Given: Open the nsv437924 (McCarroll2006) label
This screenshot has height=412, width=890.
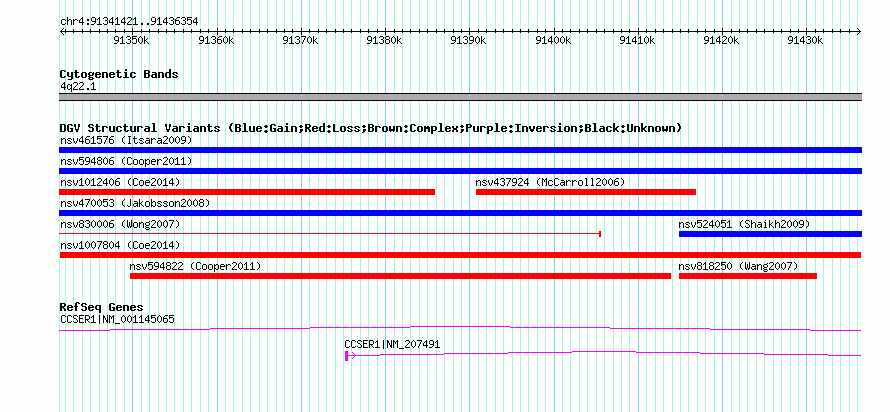Looking at the screenshot, I should click(x=549, y=182).
